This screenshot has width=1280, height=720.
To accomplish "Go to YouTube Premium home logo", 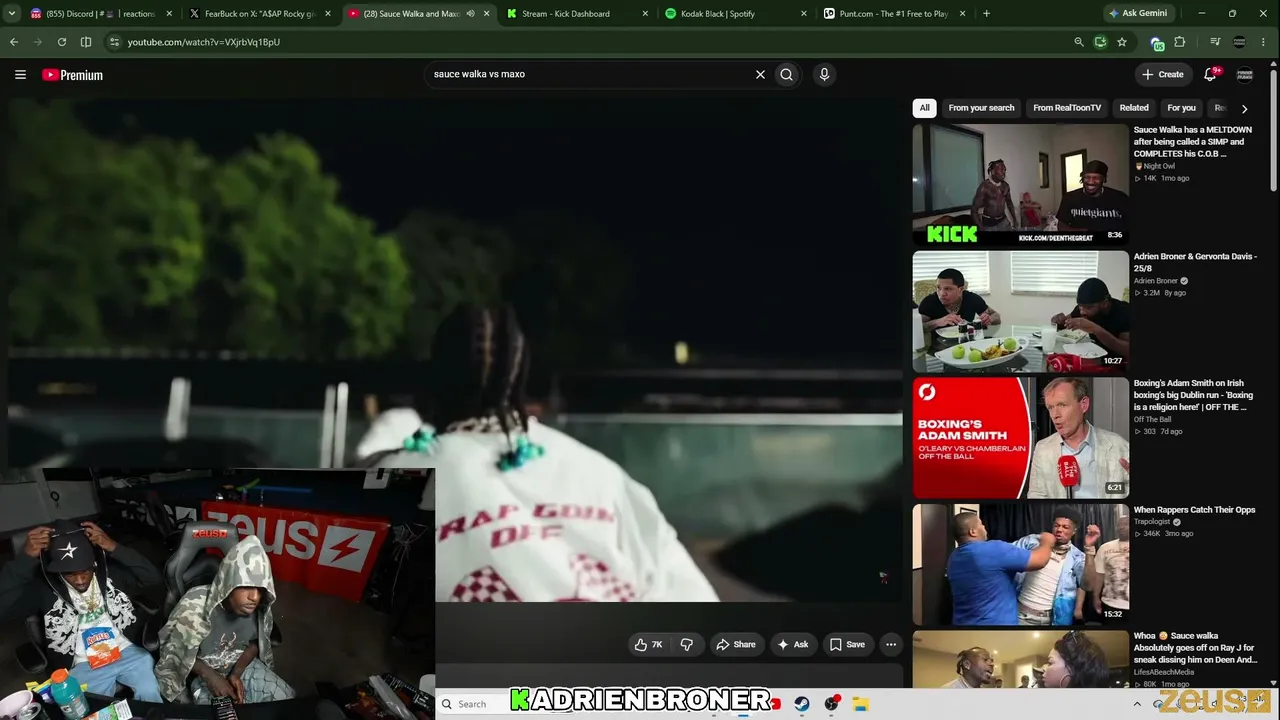I will click(x=72, y=75).
